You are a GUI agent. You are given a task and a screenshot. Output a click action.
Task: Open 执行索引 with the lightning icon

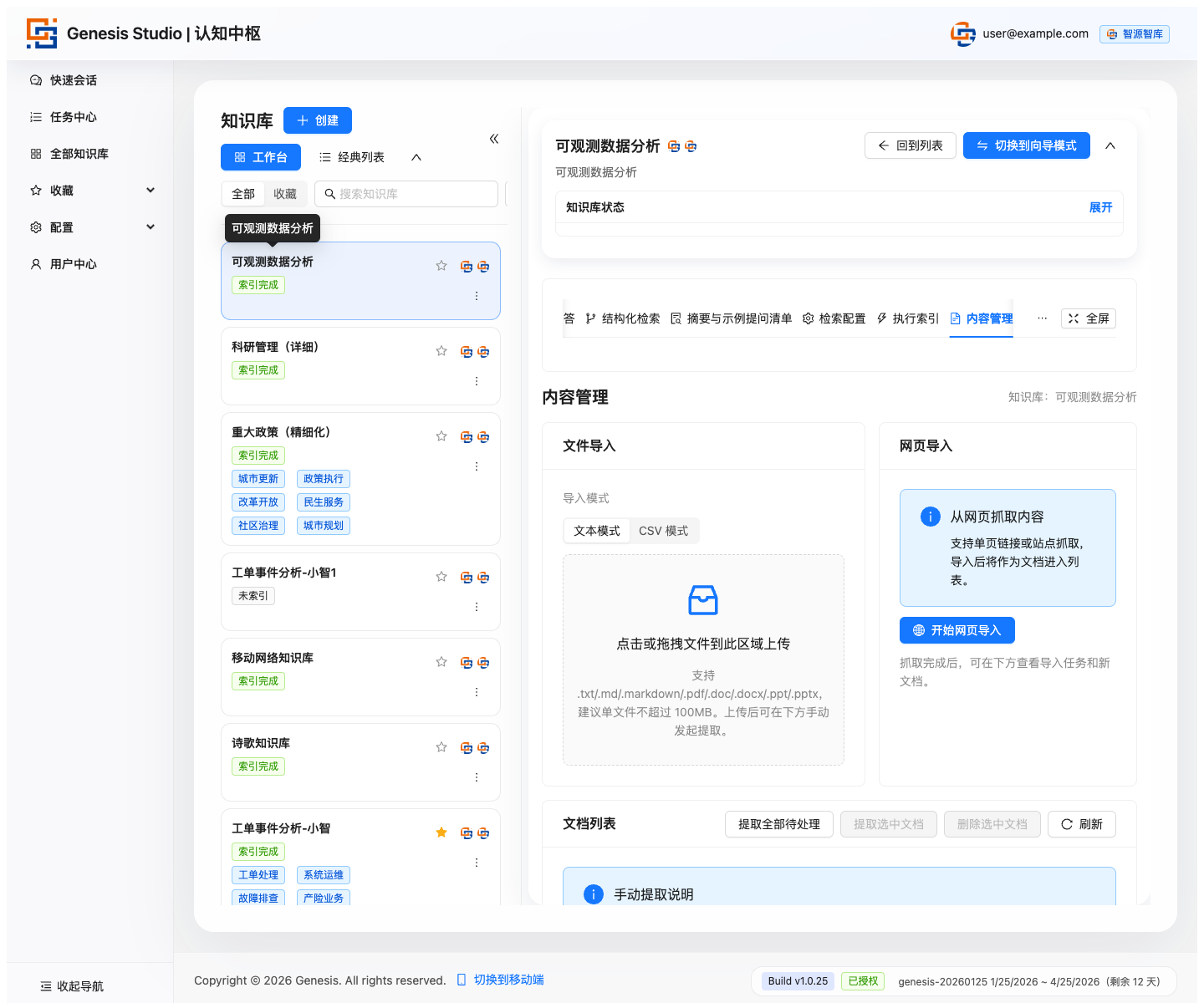[x=907, y=318]
